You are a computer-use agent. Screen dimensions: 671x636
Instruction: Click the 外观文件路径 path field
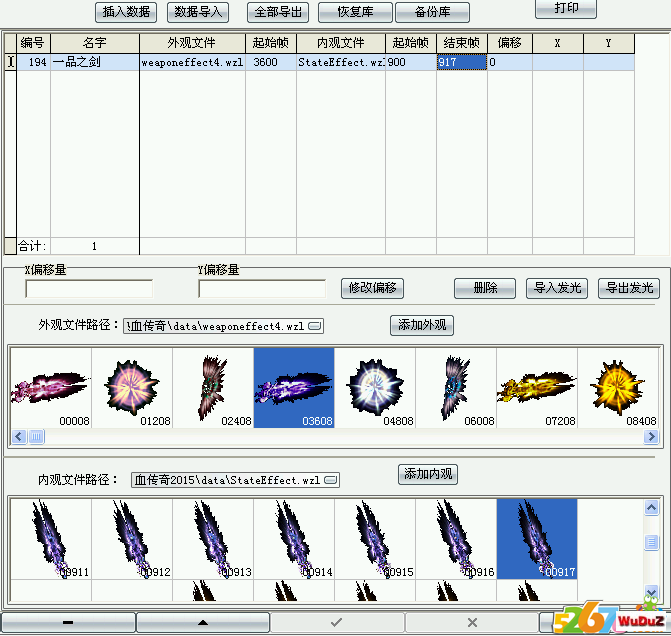pyautogui.click(x=223, y=326)
